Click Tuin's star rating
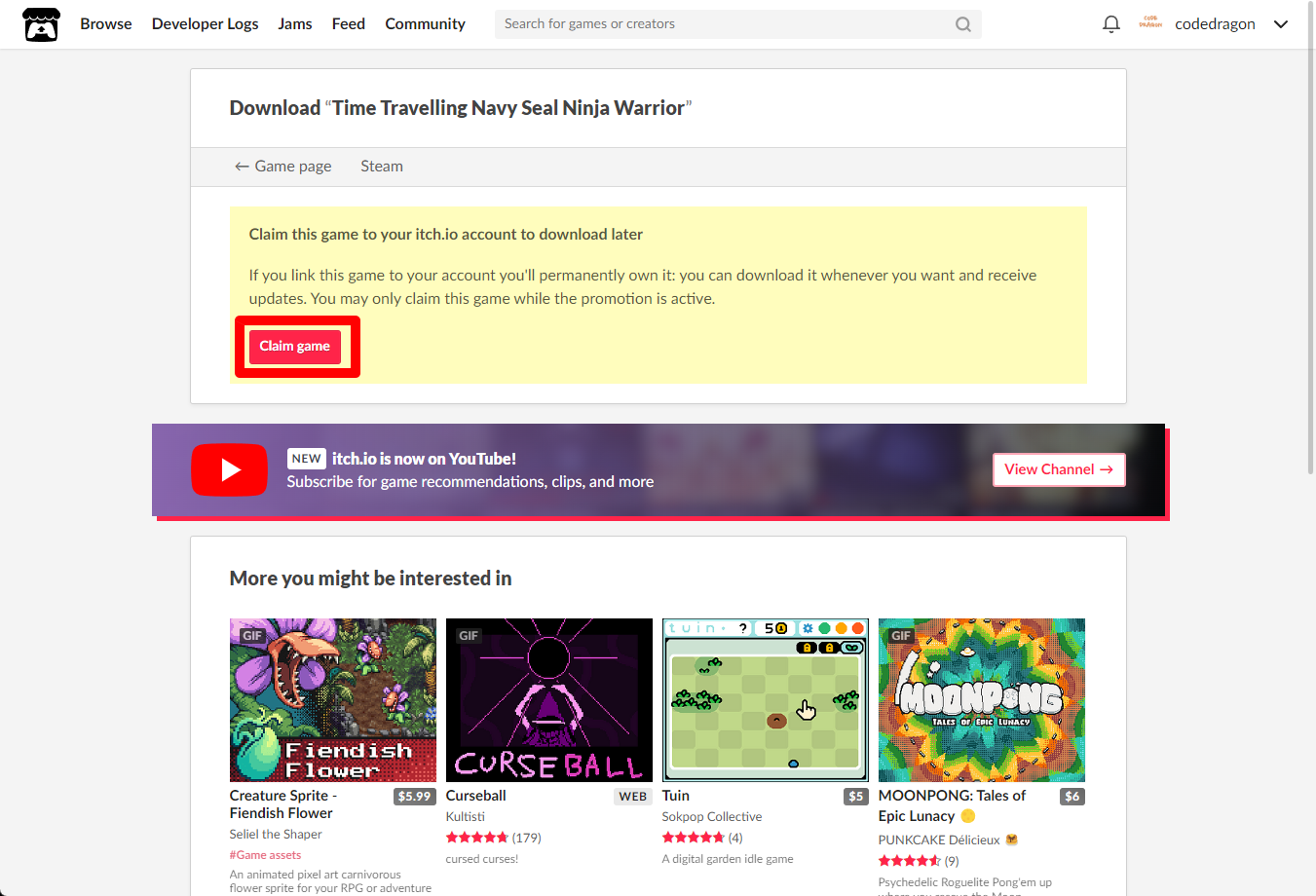 click(x=694, y=838)
